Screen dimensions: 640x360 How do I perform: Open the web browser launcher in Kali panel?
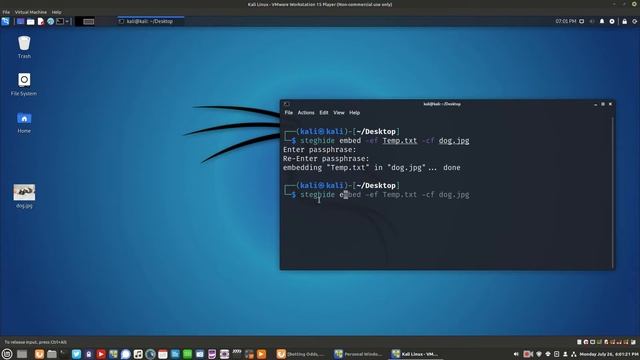[50, 21]
